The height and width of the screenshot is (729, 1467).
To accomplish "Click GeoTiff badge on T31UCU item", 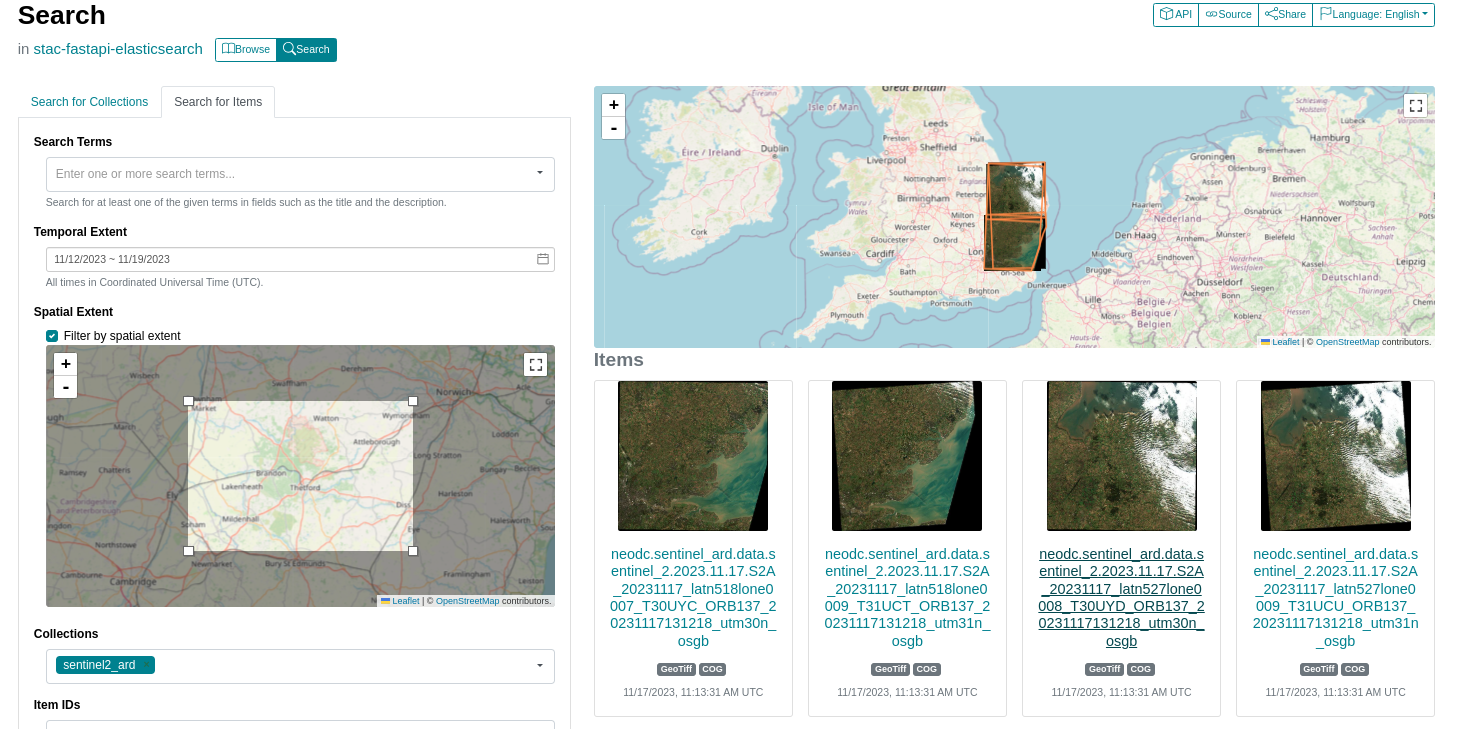I will [x=1319, y=669].
